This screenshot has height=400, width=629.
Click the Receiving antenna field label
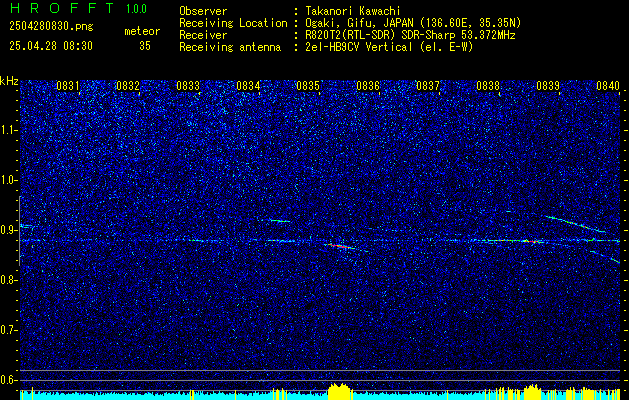230,47
